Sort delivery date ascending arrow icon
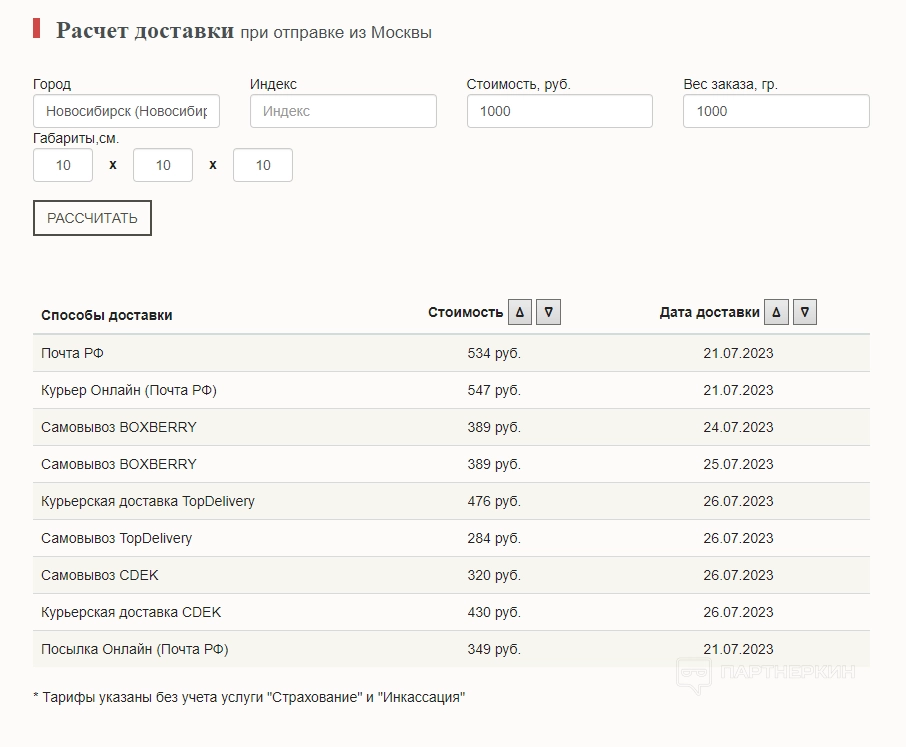Screen dimensions: 906x747 tap(776, 312)
